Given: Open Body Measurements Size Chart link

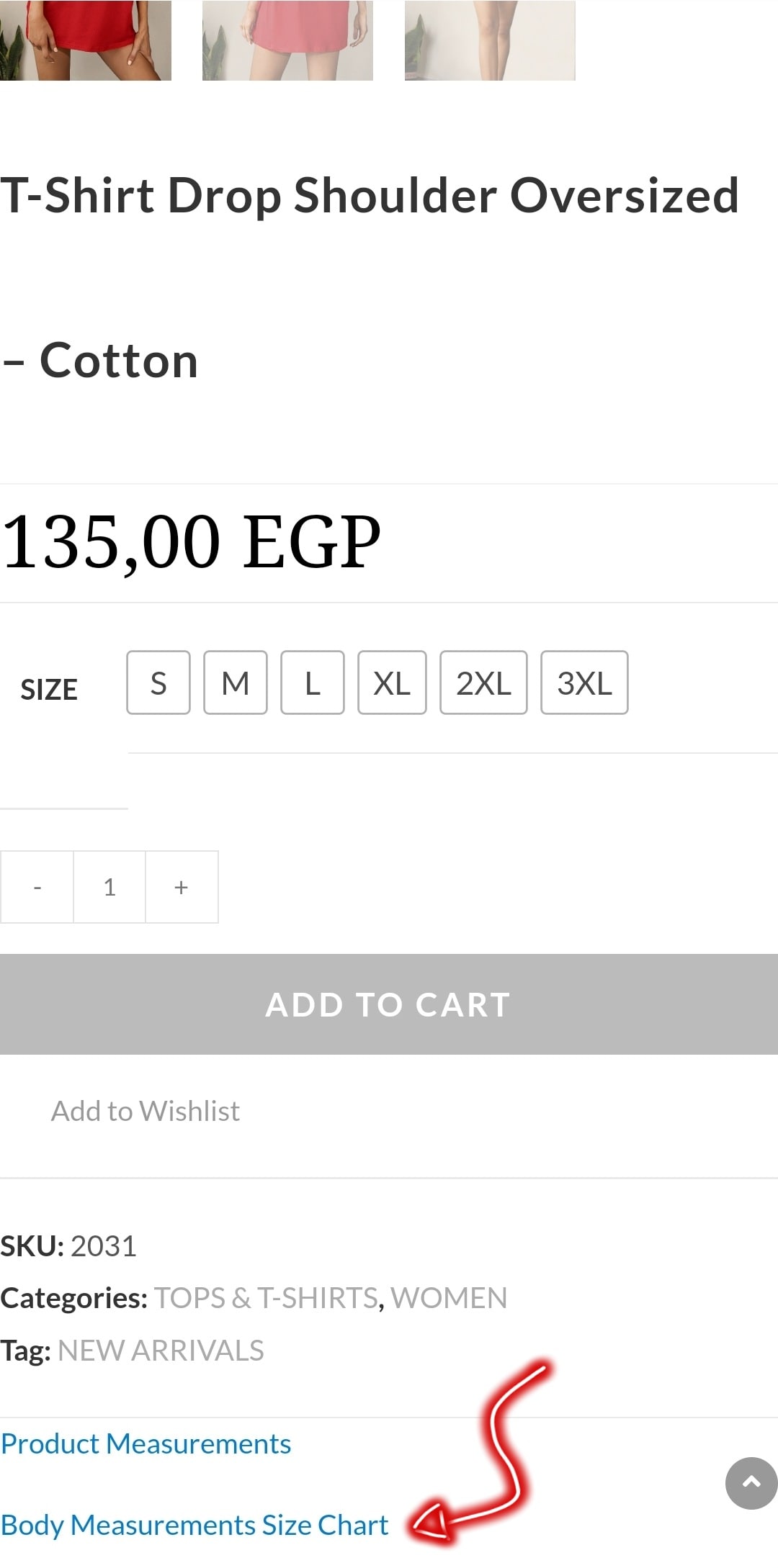Looking at the screenshot, I should 194,1525.
